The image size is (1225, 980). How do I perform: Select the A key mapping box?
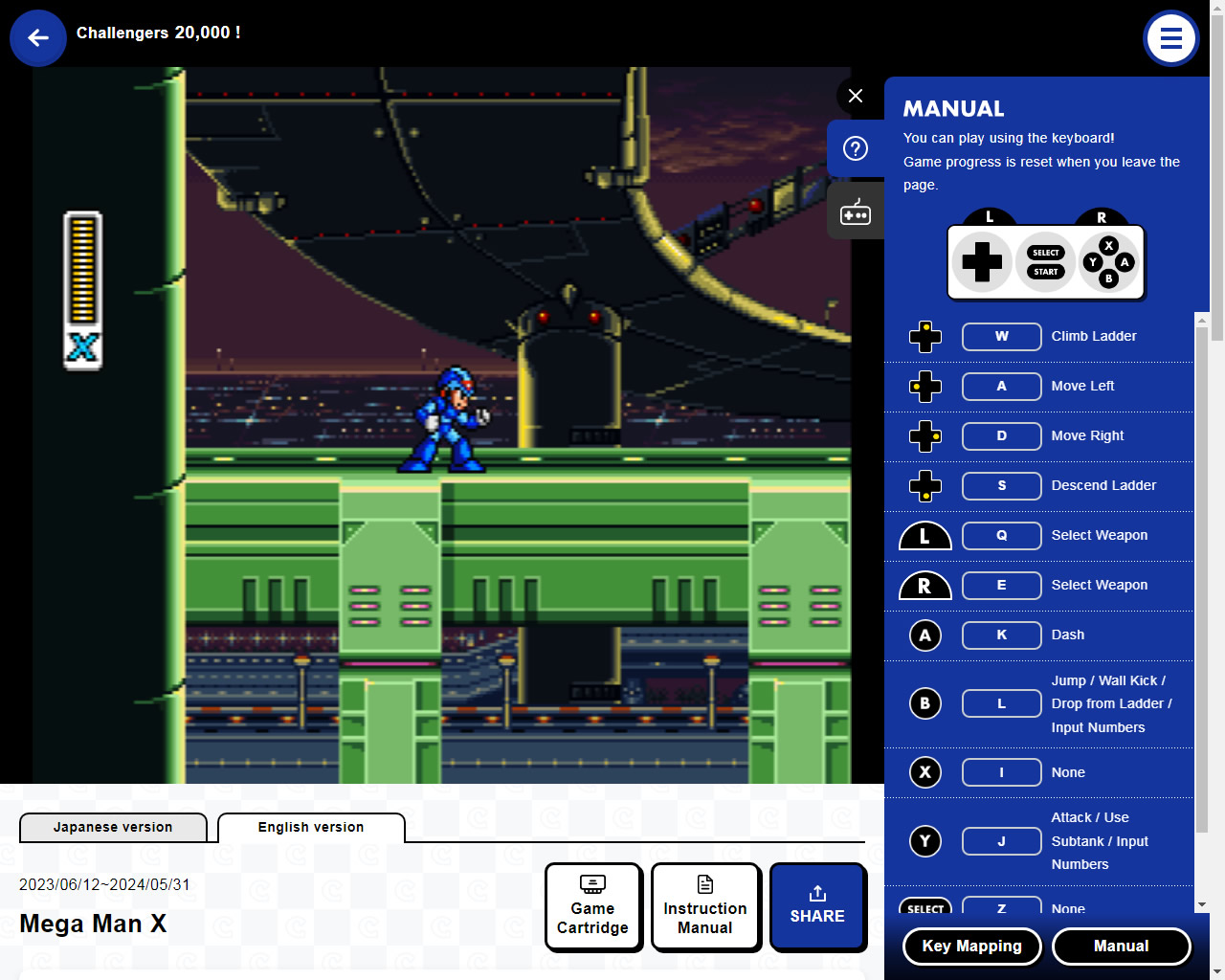pyautogui.click(x=1002, y=387)
